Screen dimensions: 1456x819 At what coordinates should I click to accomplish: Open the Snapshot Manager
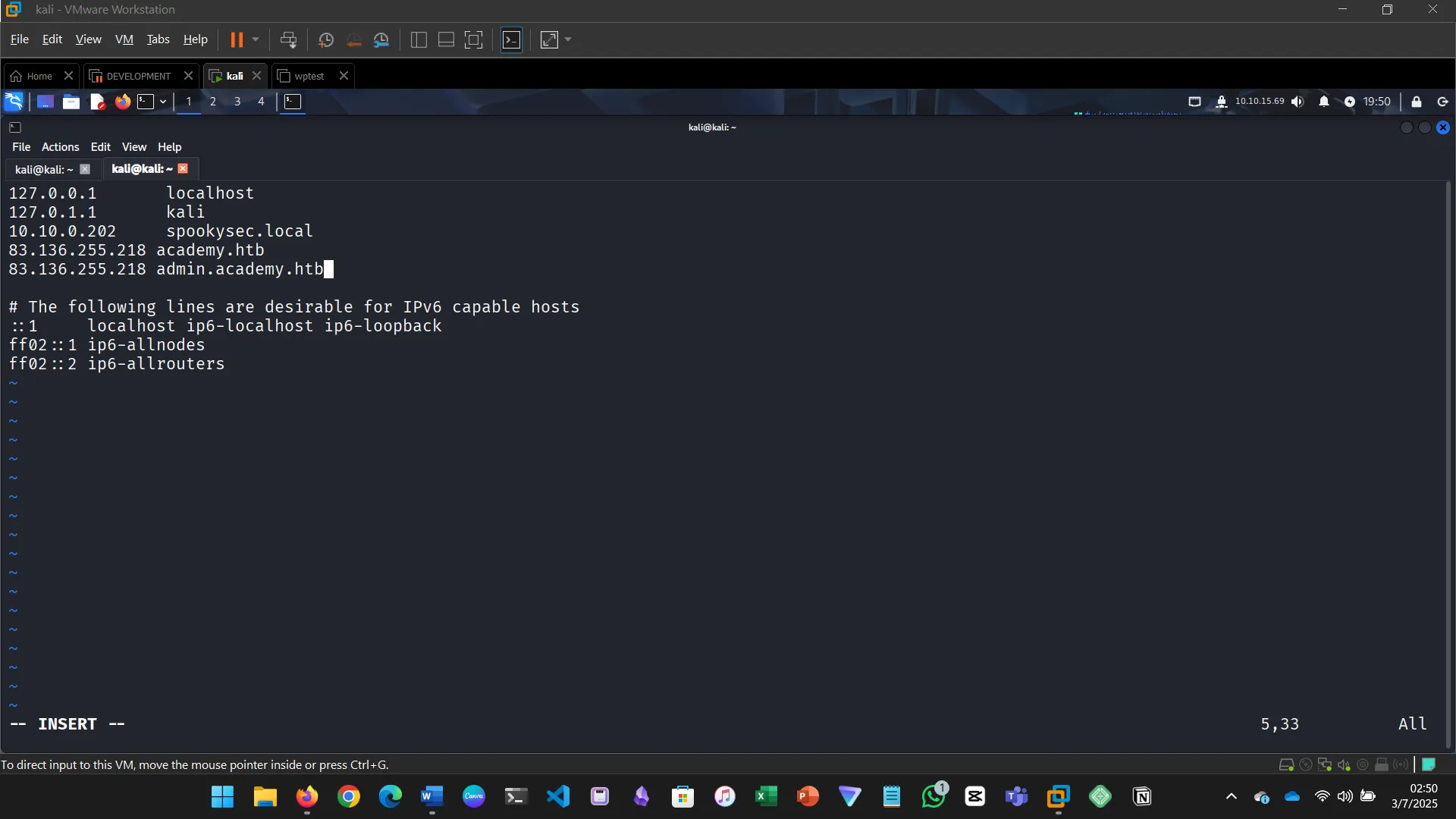tap(381, 39)
